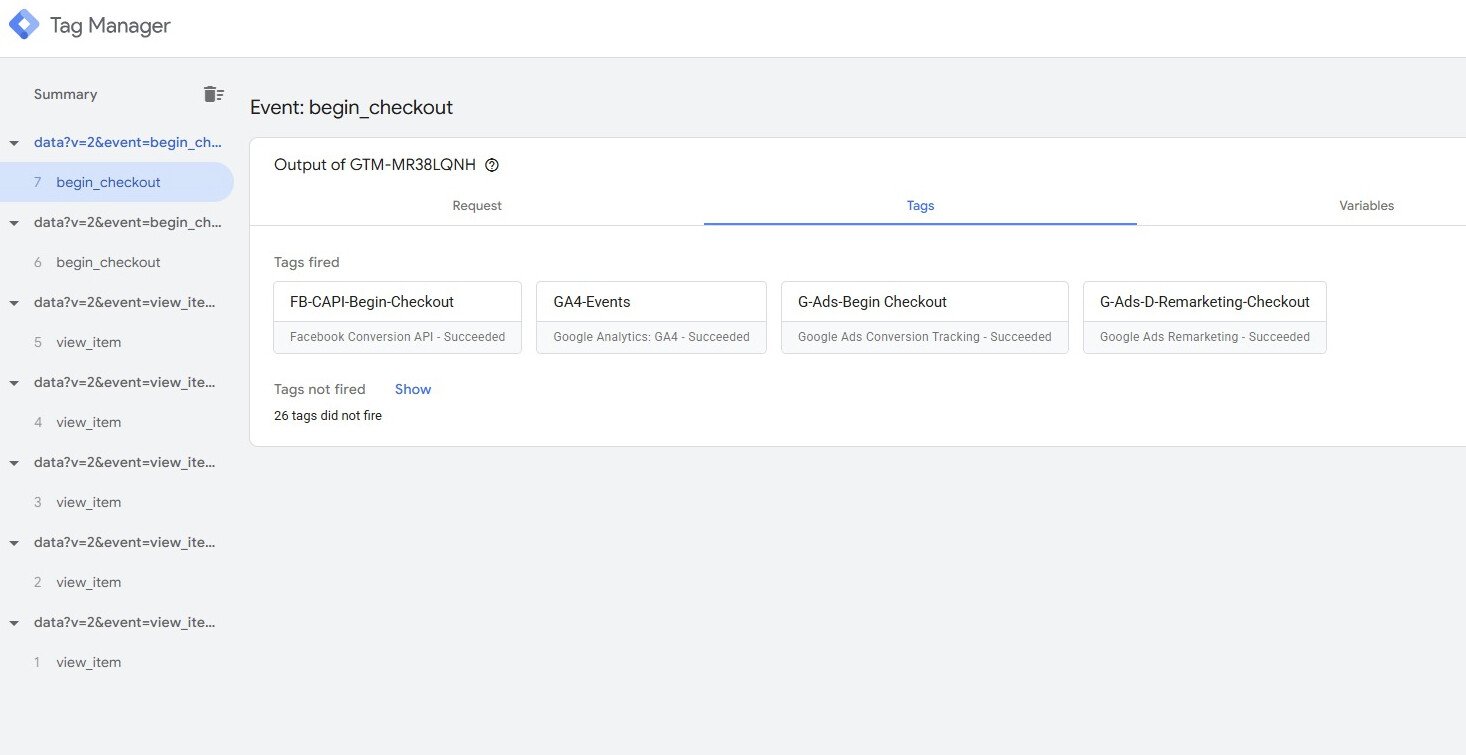Collapse the second begin_checkout request arrow

tap(14, 223)
